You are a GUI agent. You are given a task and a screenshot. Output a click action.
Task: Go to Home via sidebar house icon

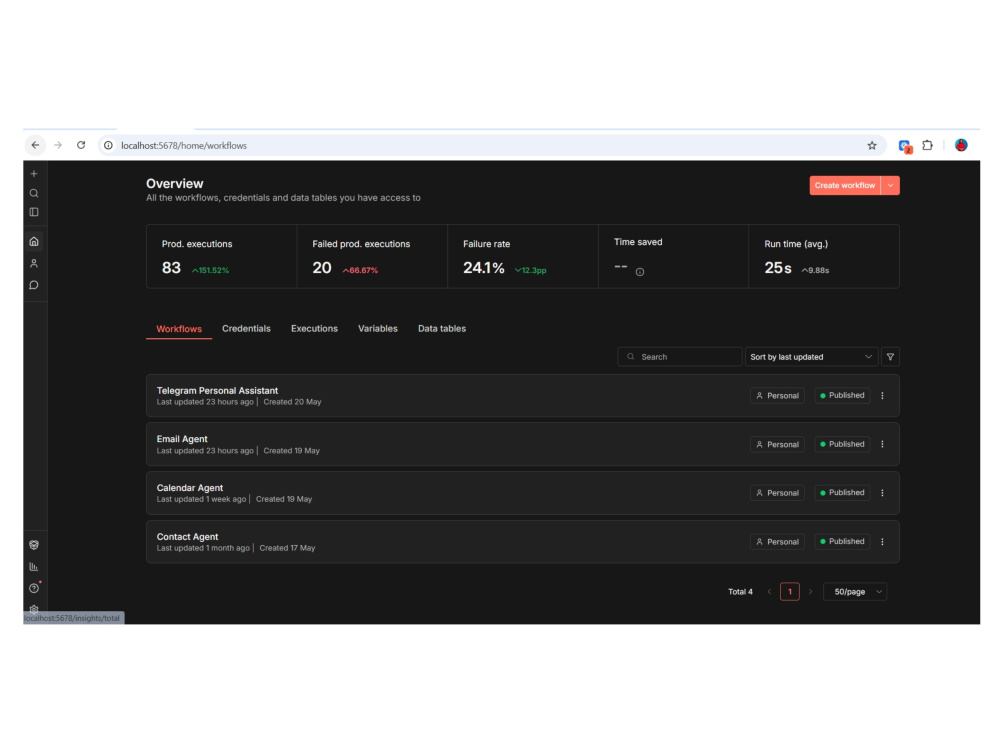[x=34, y=241]
